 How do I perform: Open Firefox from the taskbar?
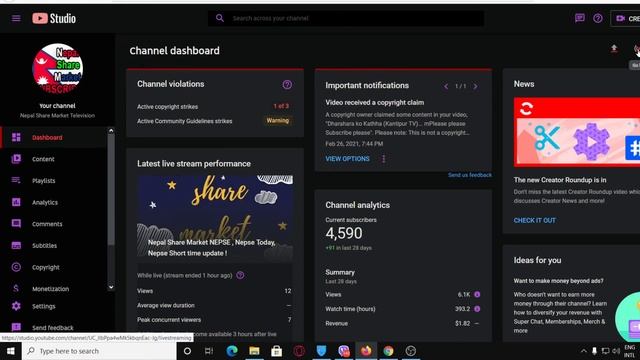click(366, 351)
